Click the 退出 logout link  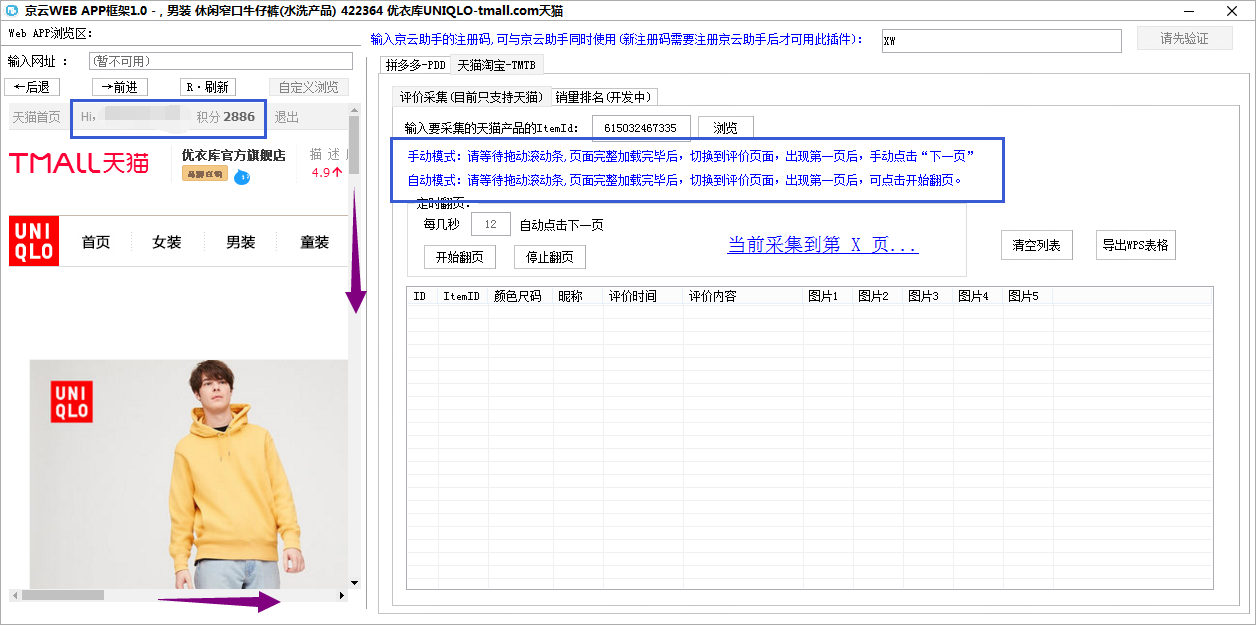tap(287, 117)
